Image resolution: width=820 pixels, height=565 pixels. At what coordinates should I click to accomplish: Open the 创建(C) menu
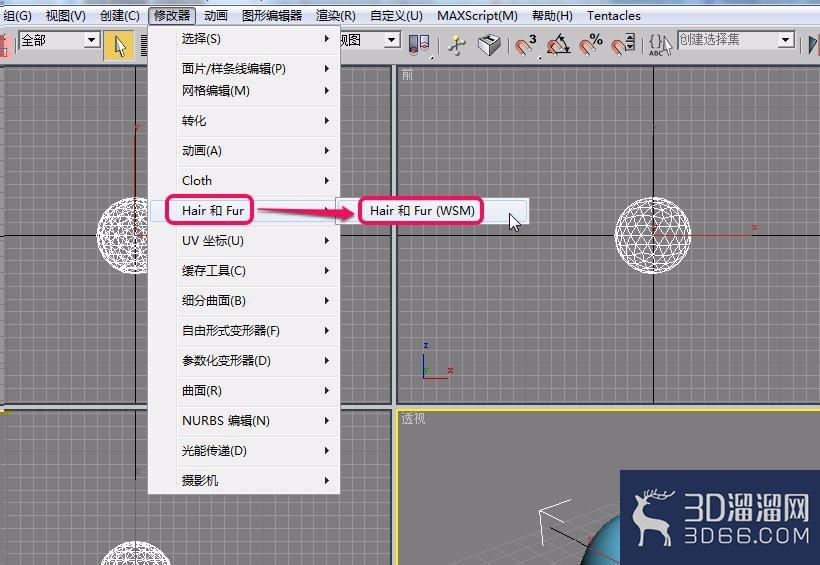coord(120,16)
